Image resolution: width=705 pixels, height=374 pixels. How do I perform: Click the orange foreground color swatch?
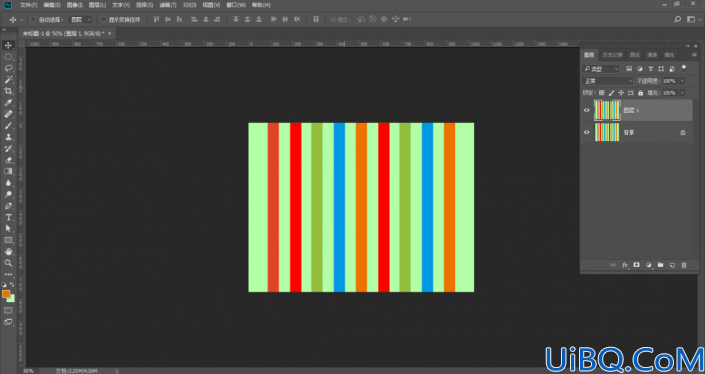point(6,294)
